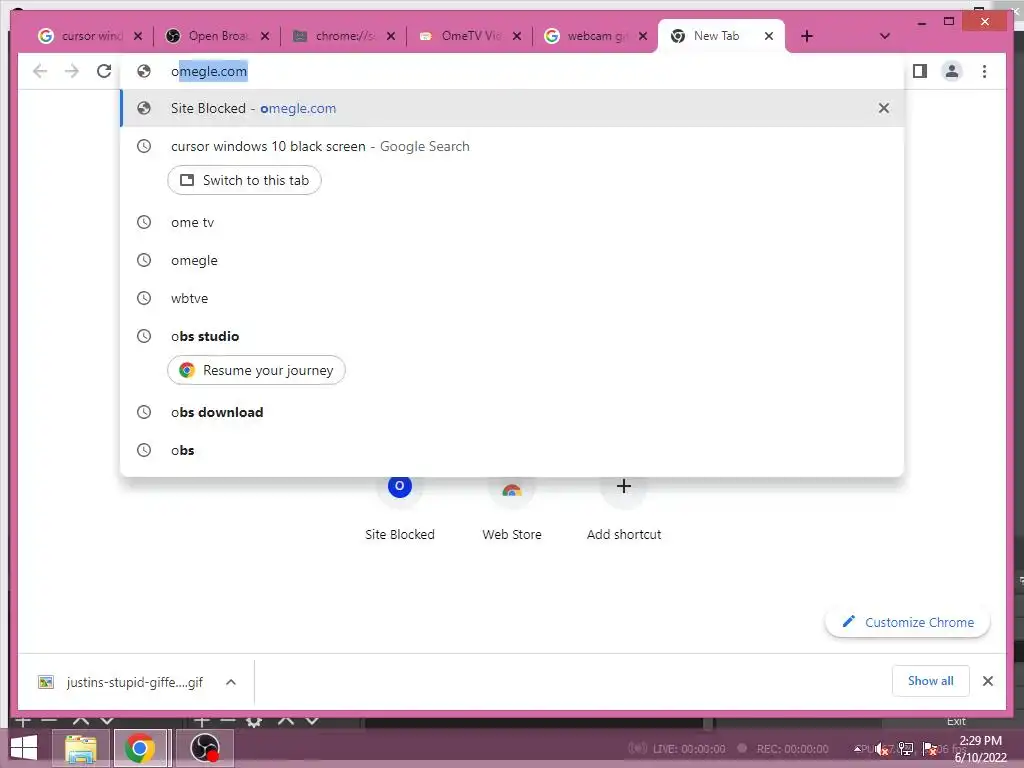The image size is (1024, 768).
Task: Click Show all downloads
Action: 931,681
